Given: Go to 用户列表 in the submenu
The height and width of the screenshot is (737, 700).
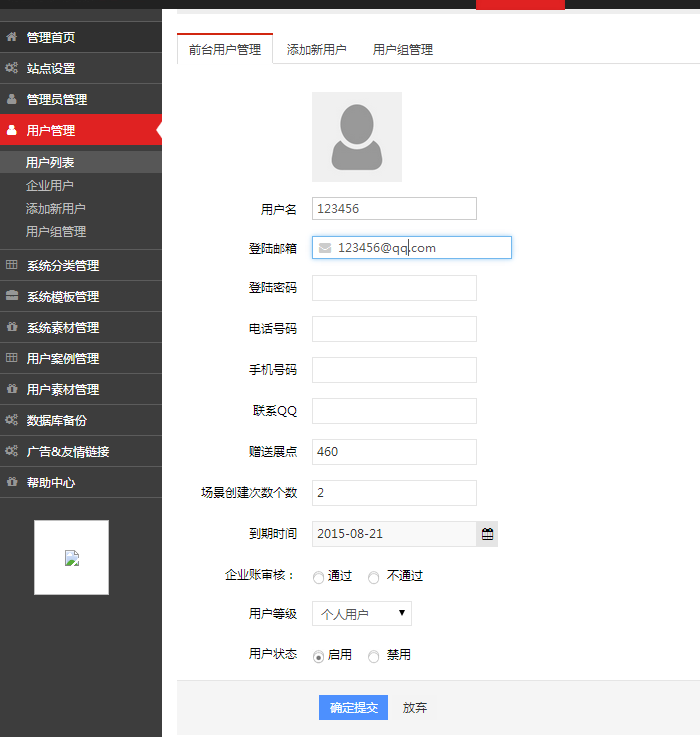Looking at the screenshot, I should (x=81, y=162).
